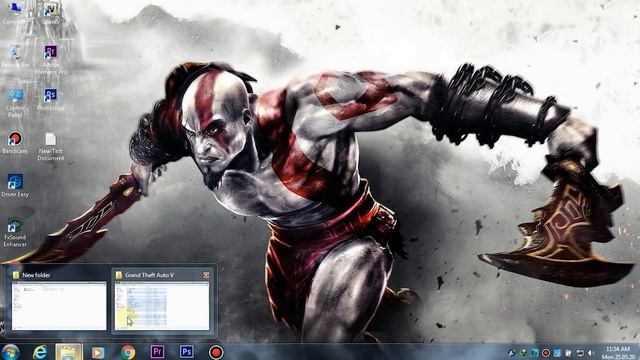Click the Windows Explorer taskbar button
This screenshot has height=360, width=640.
click(69, 352)
